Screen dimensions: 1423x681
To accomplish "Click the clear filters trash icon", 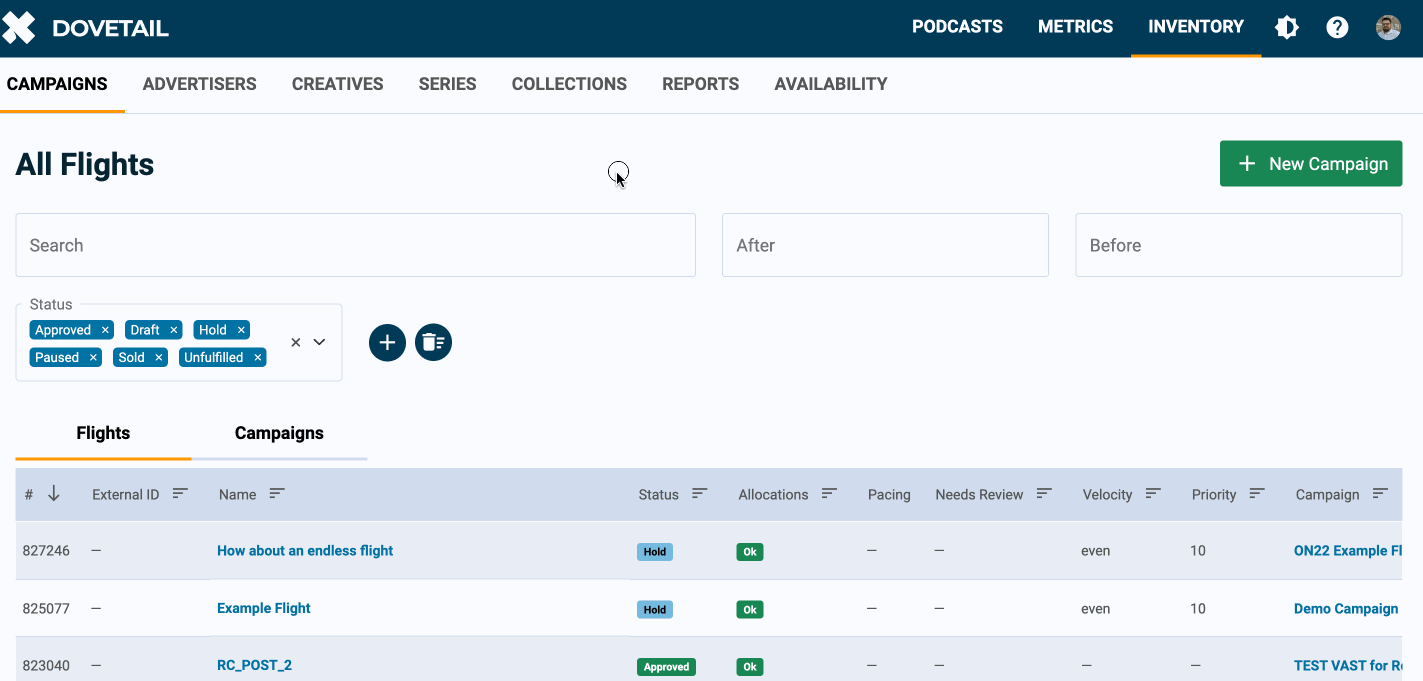I will [x=433, y=342].
